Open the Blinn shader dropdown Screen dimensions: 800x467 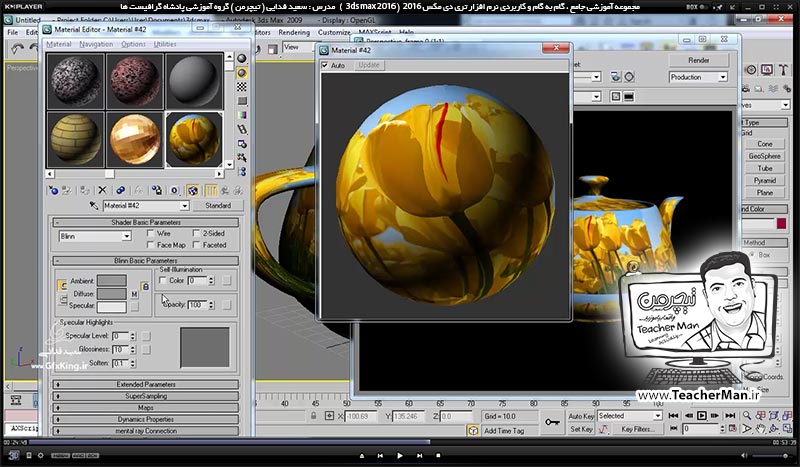click(126, 236)
